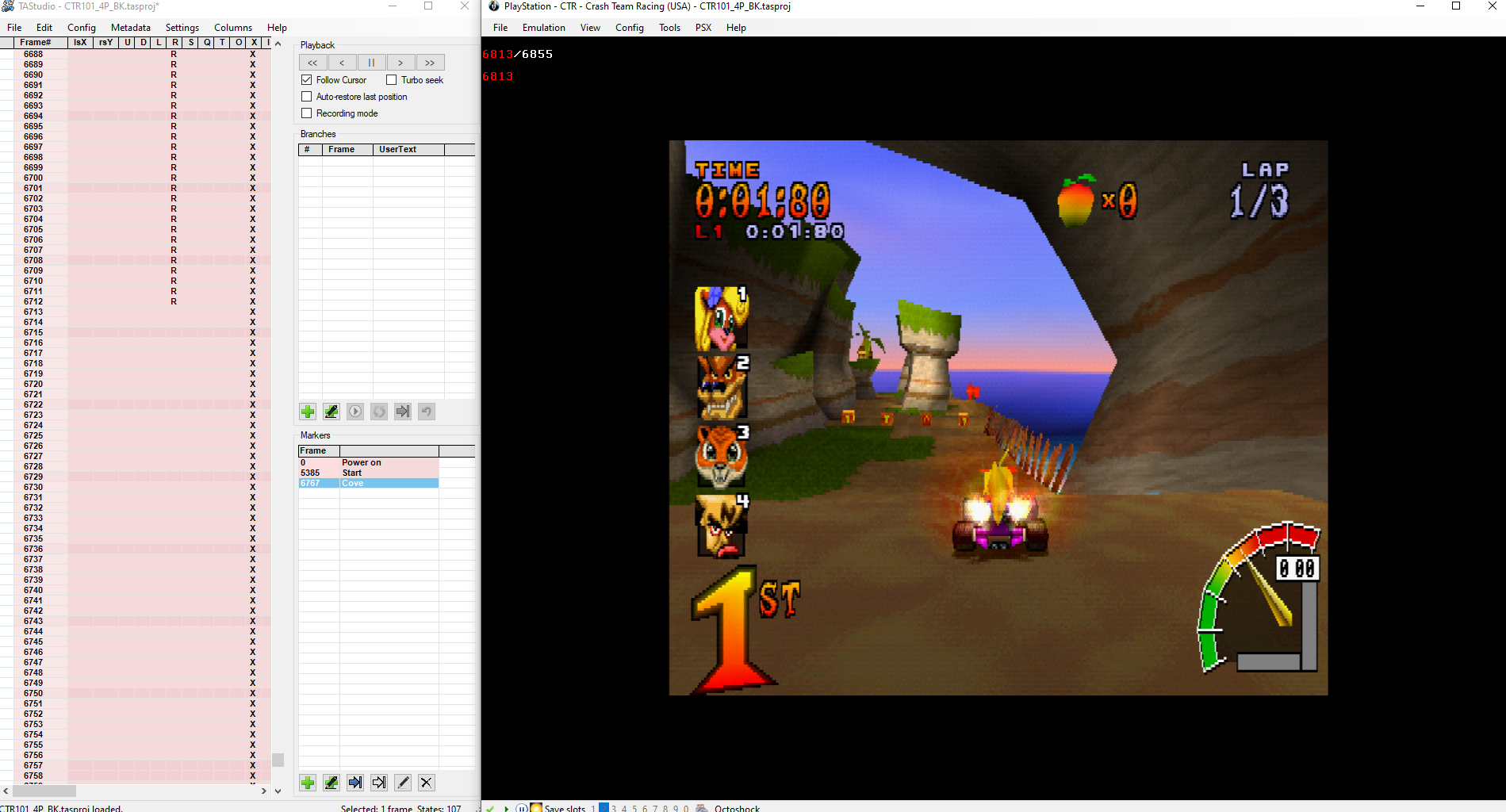Advance one frame forward button
Viewport: 1506px width, 812px height.
[x=400, y=63]
